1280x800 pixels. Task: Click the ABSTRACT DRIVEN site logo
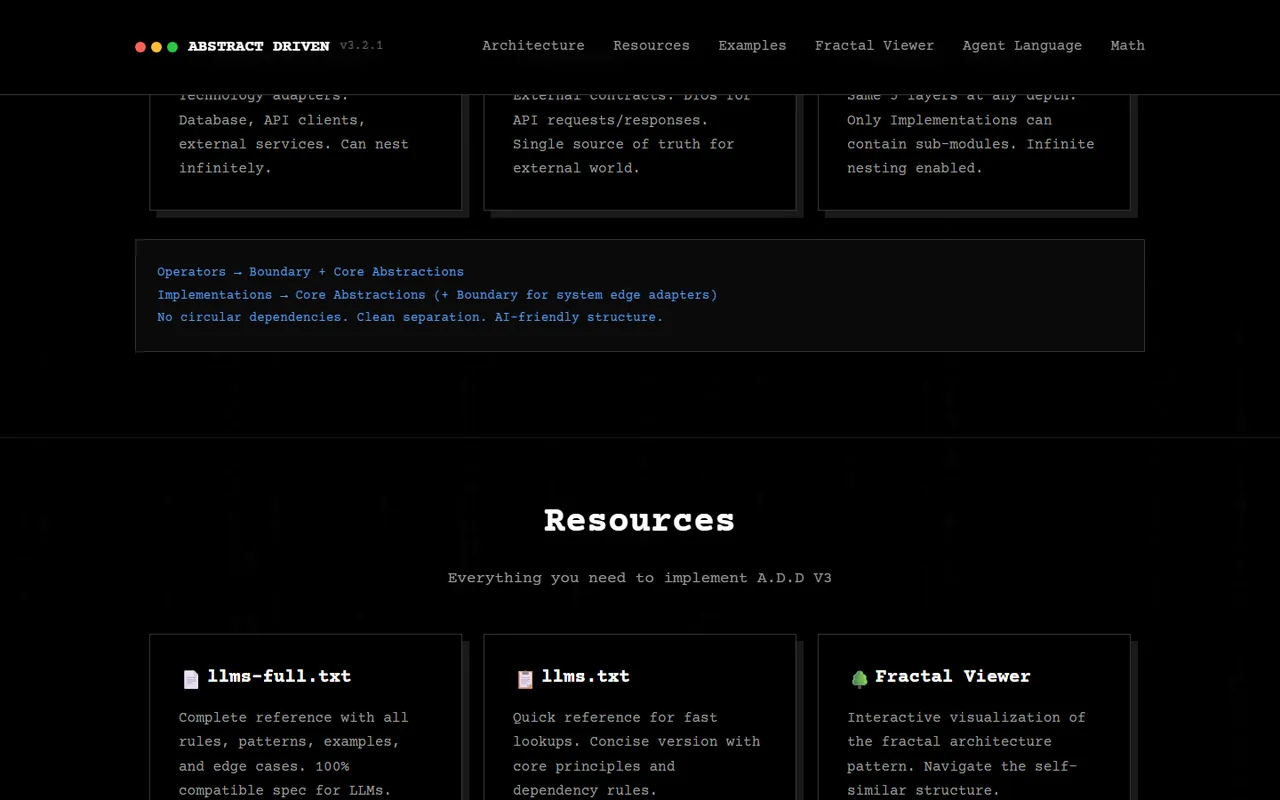tap(259, 47)
